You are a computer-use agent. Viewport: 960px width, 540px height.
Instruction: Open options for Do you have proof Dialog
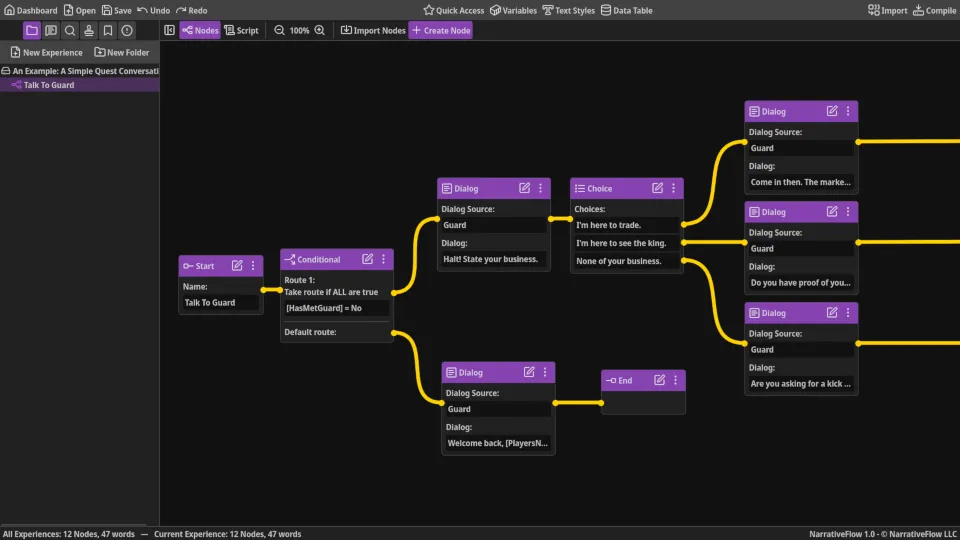[848, 211]
